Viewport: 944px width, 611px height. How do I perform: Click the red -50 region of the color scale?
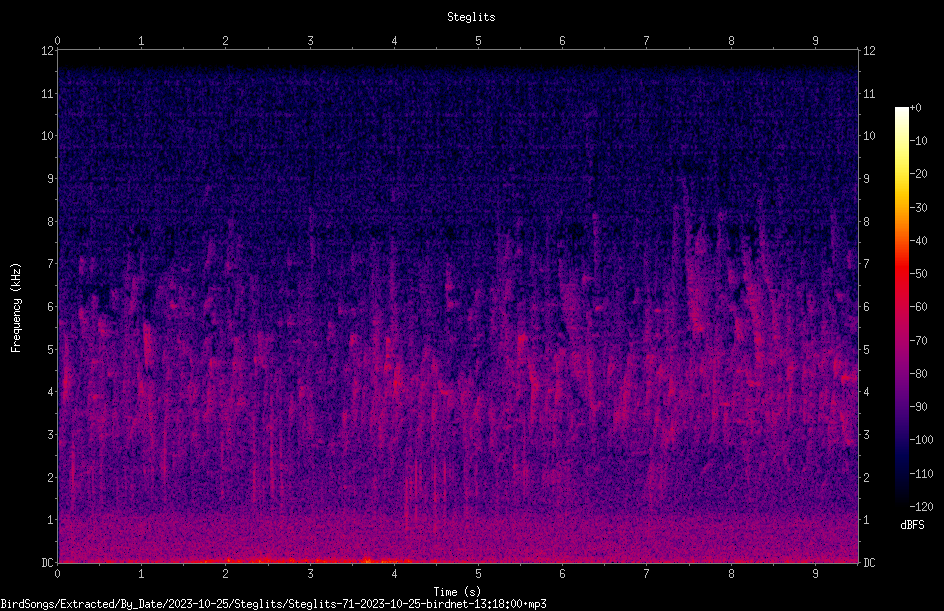point(901,274)
